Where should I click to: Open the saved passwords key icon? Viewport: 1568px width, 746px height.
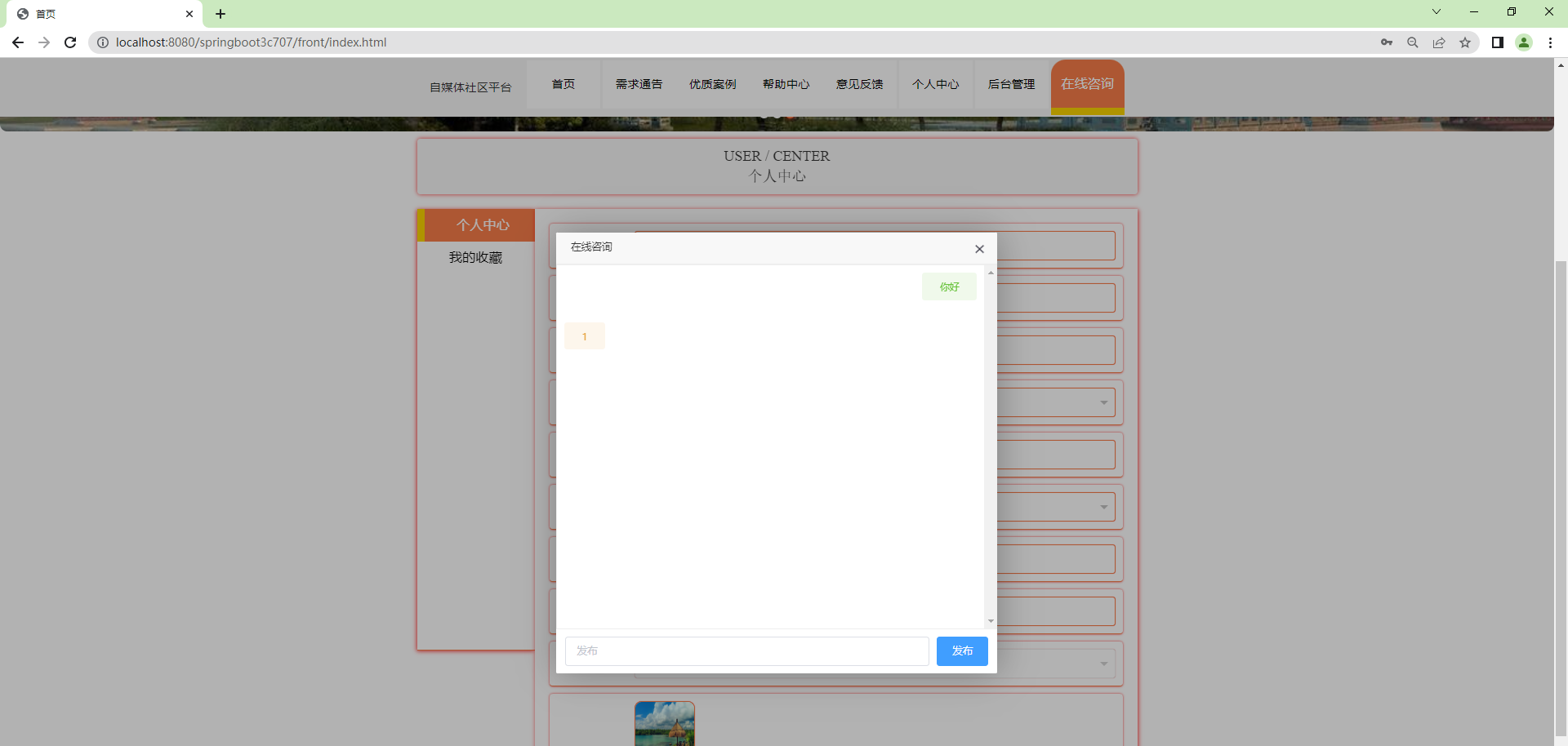coord(1387,42)
